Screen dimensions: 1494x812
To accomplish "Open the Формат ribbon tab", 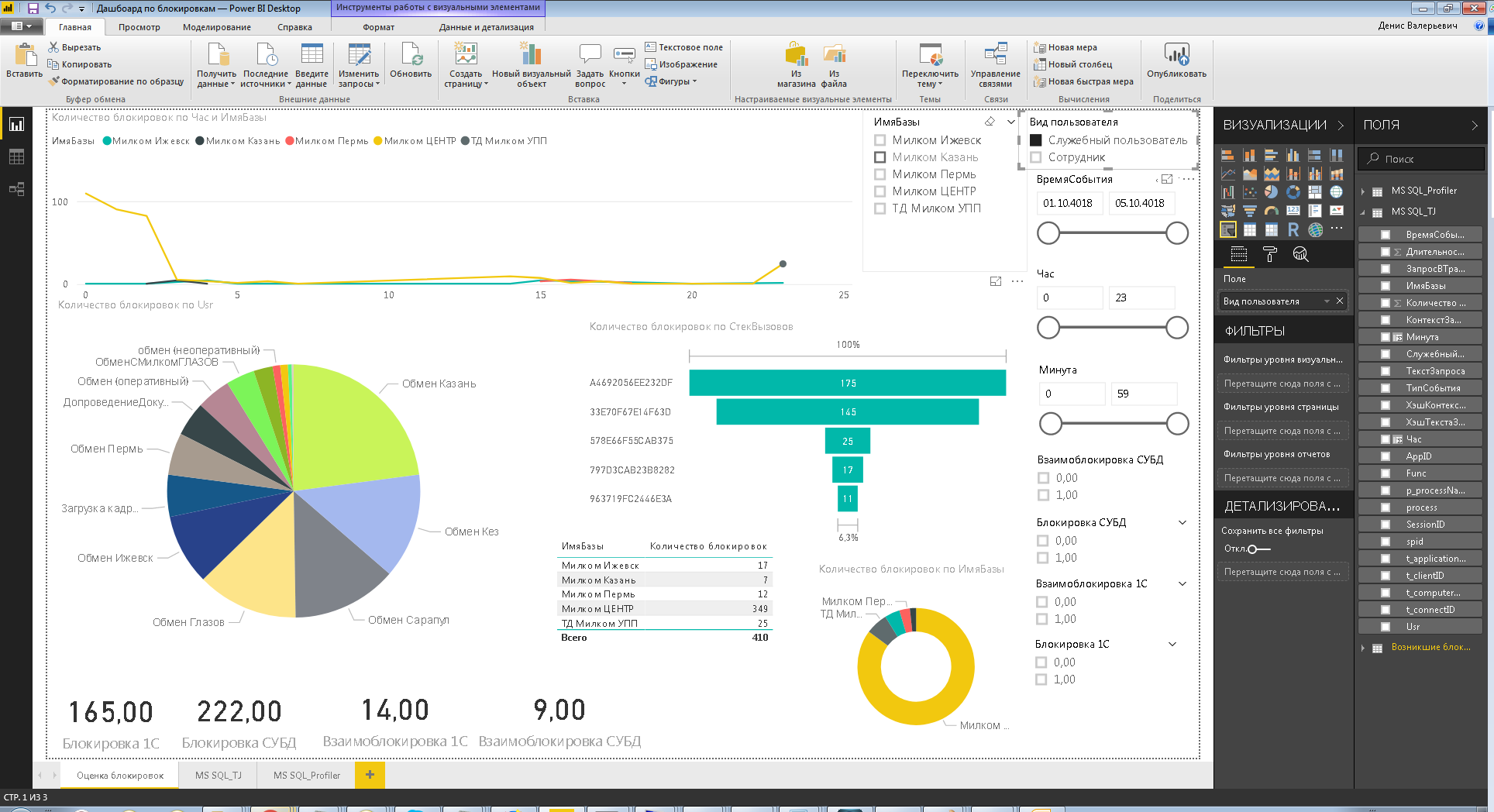I will (378, 27).
